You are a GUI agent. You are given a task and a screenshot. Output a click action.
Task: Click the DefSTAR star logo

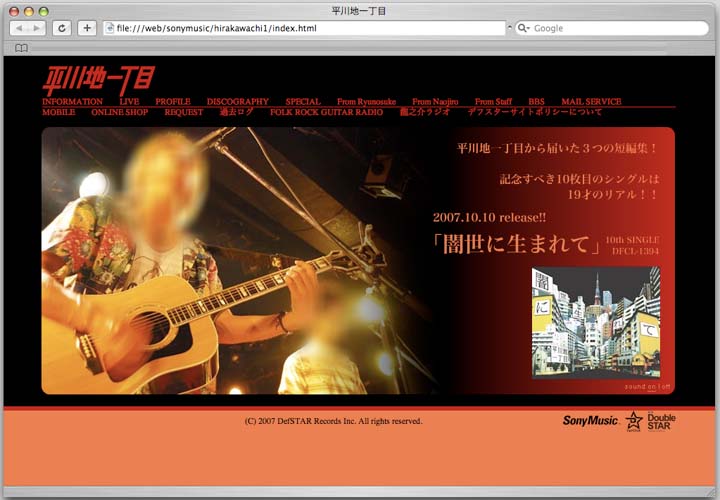pyautogui.click(x=633, y=421)
